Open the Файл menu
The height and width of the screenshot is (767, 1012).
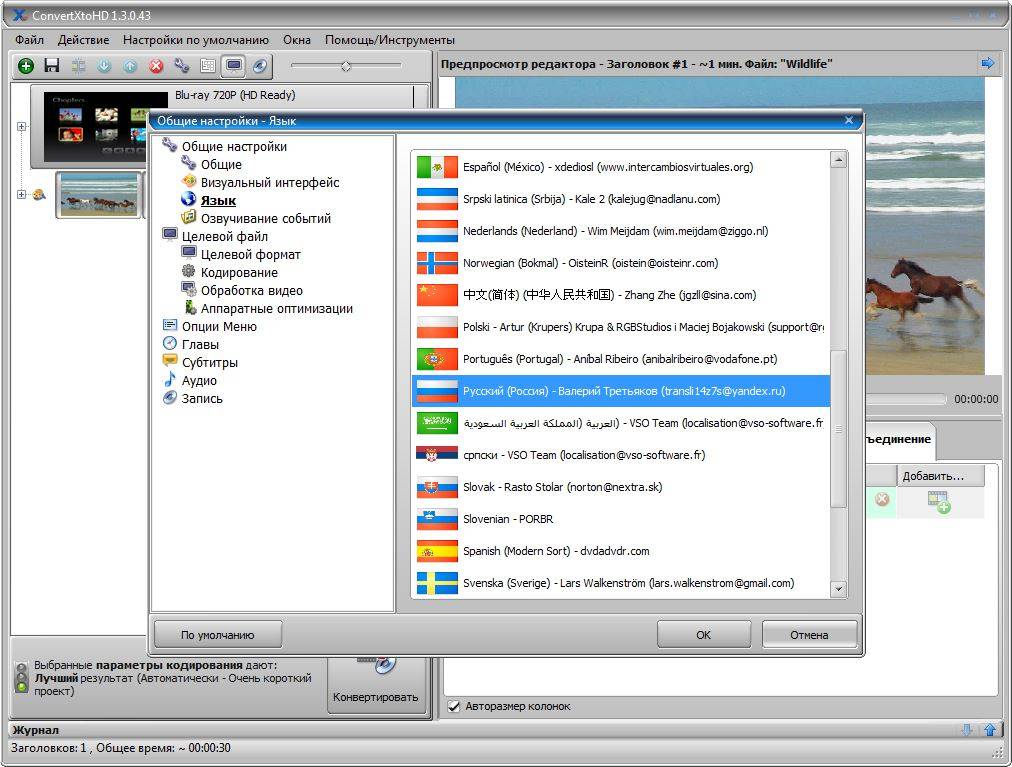(30, 40)
